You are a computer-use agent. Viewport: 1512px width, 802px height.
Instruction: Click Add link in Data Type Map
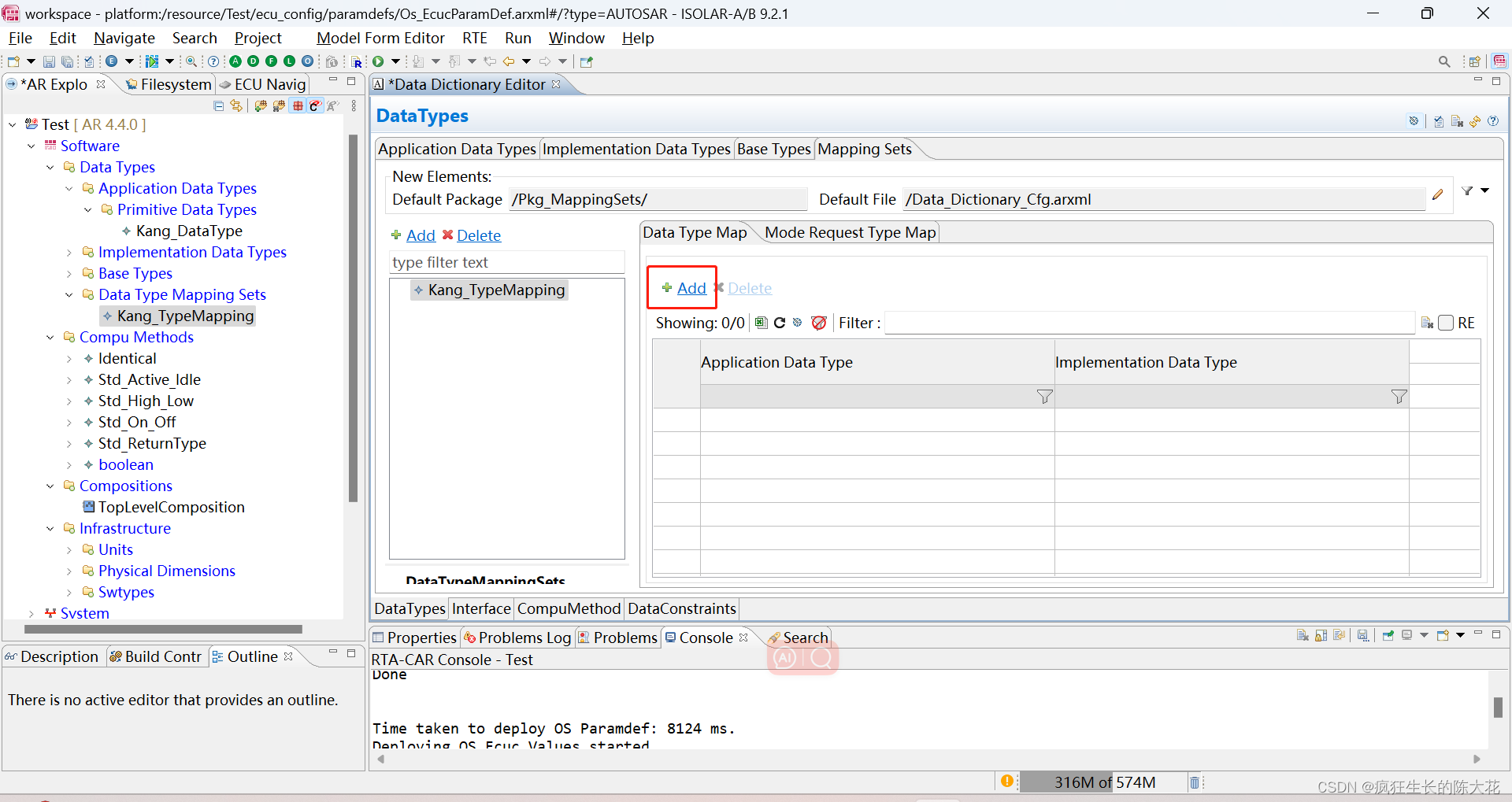point(691,288)
